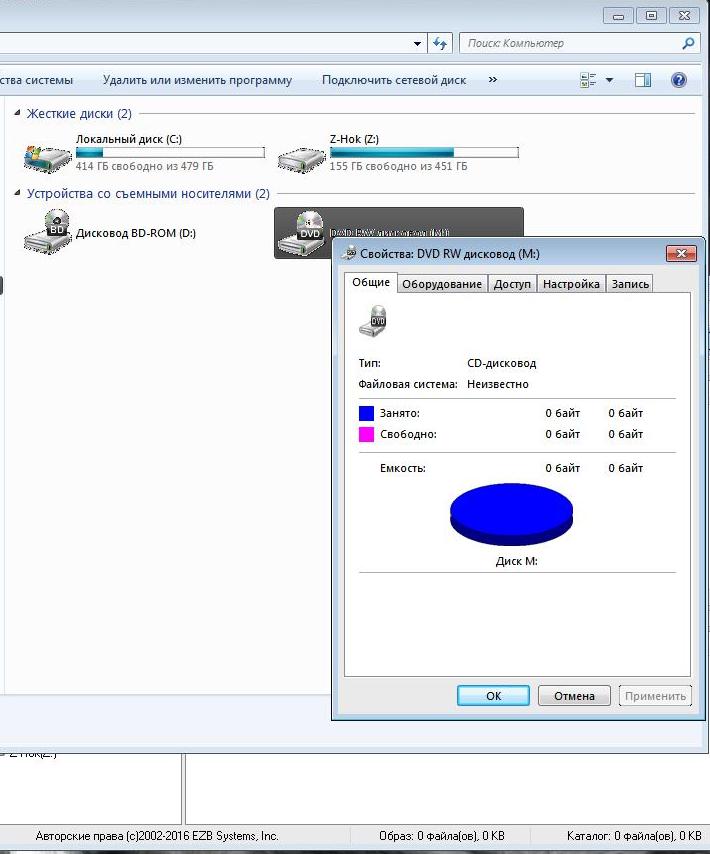
Task: Click the change view icon
Action: coord(588,80)
